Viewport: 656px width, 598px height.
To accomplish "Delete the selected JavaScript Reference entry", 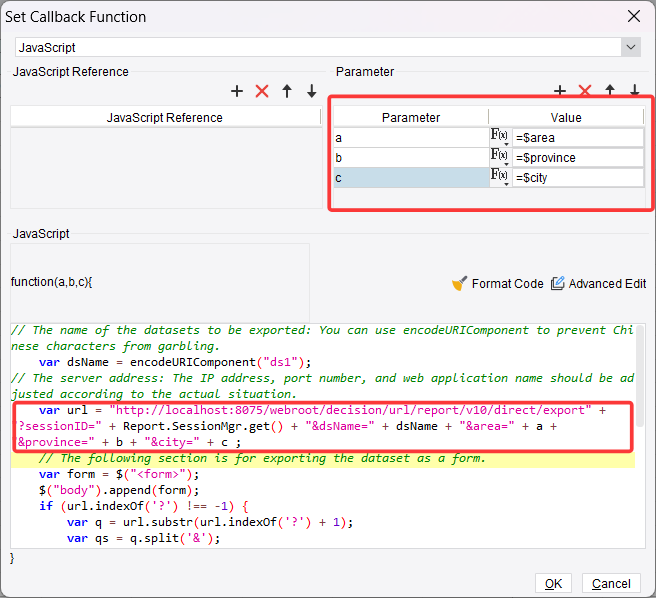I will tap(262, 91).
